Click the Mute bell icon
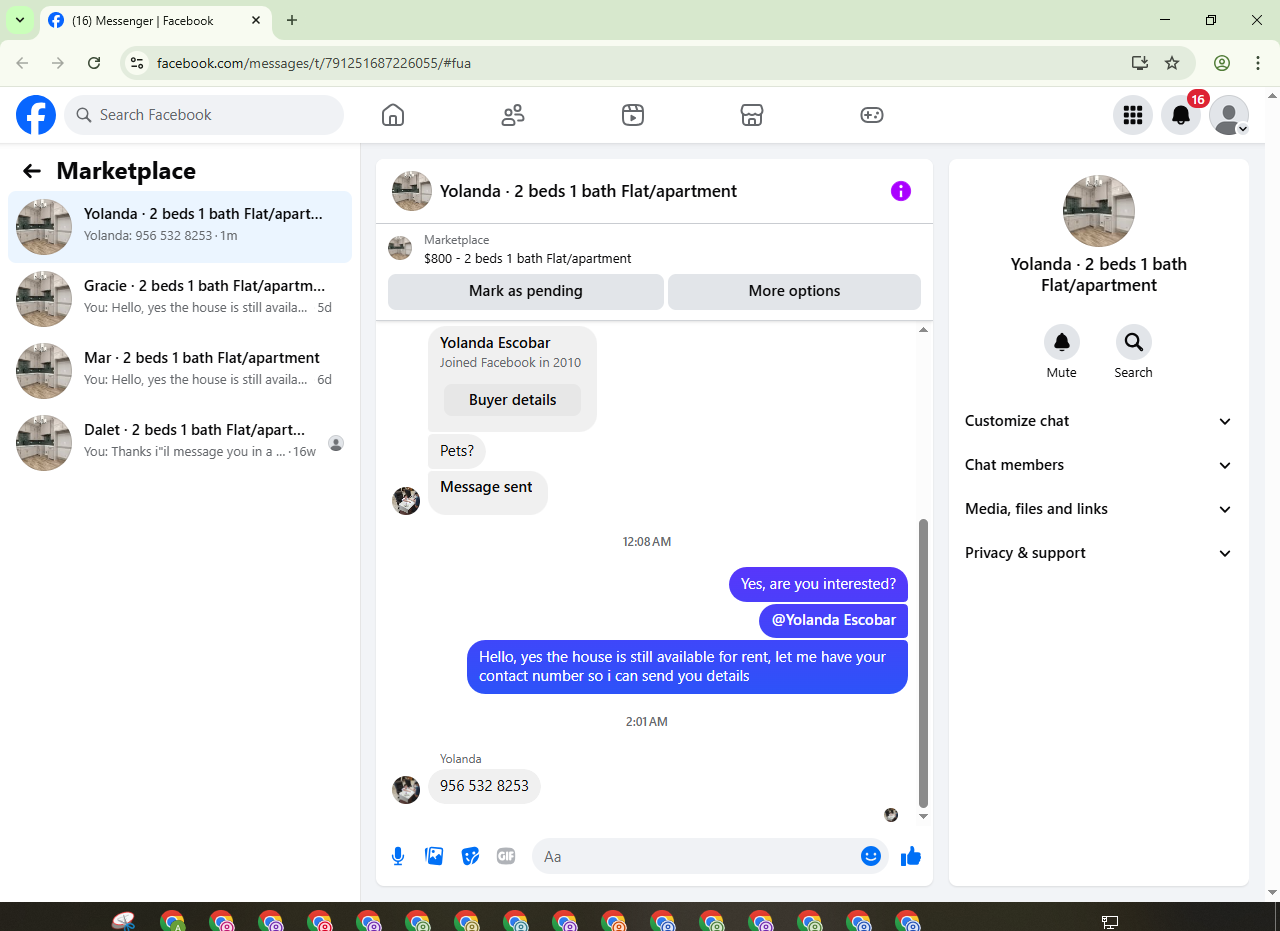 point(1062,342)
